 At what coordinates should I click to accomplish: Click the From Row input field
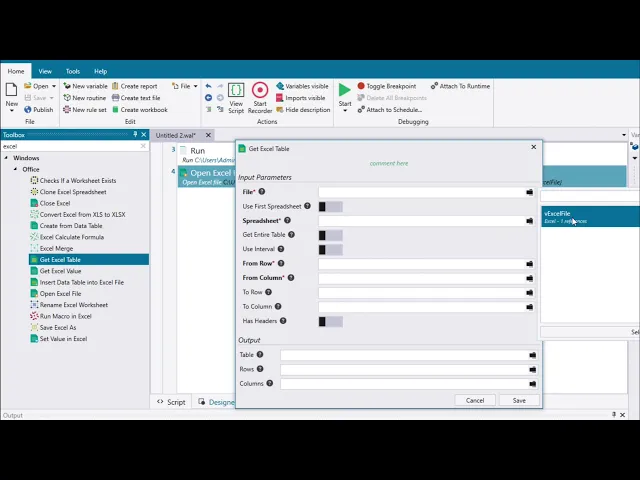422,264
